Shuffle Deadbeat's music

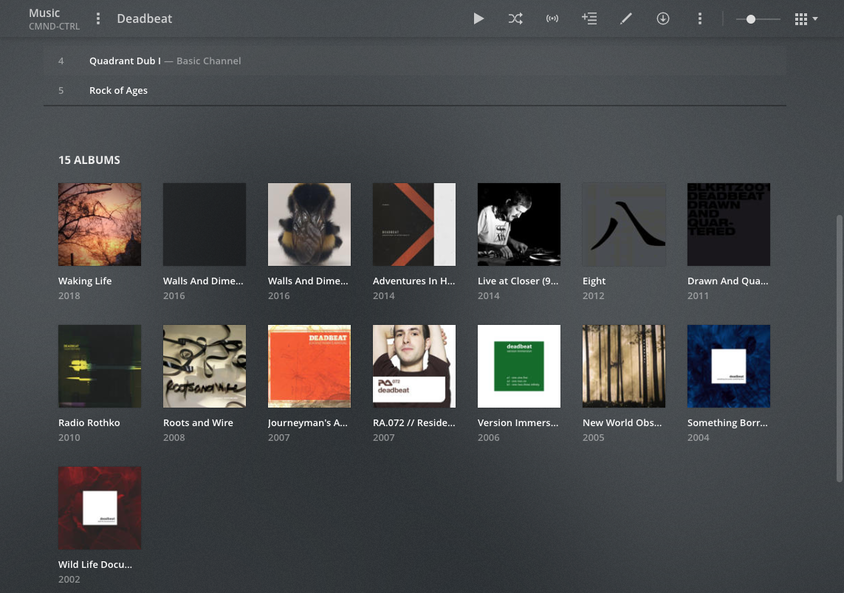[515, 19]
